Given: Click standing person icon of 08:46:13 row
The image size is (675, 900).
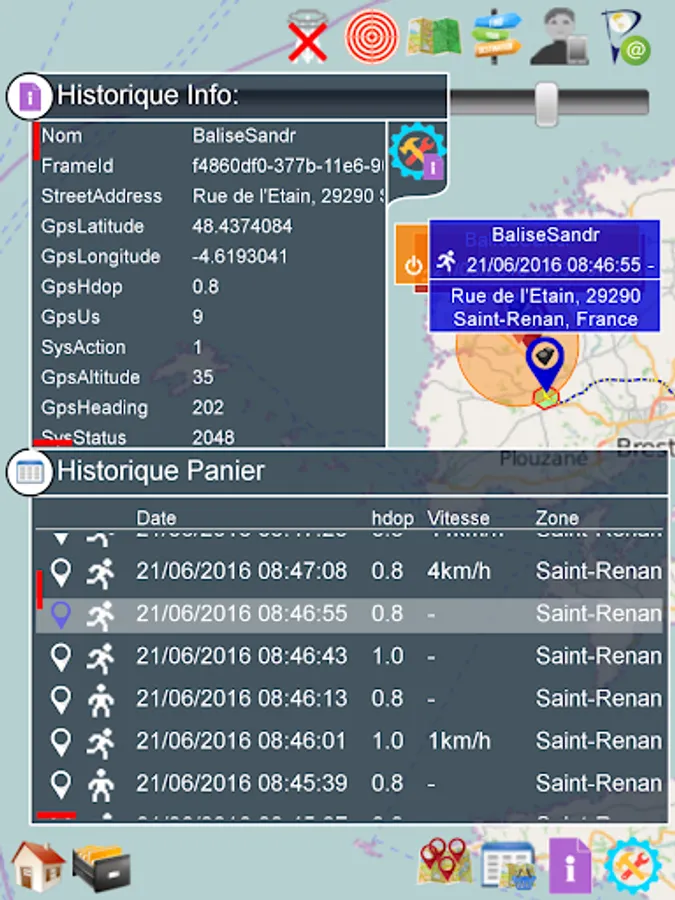Looking at the screenshot, I should tap(100, 700).
